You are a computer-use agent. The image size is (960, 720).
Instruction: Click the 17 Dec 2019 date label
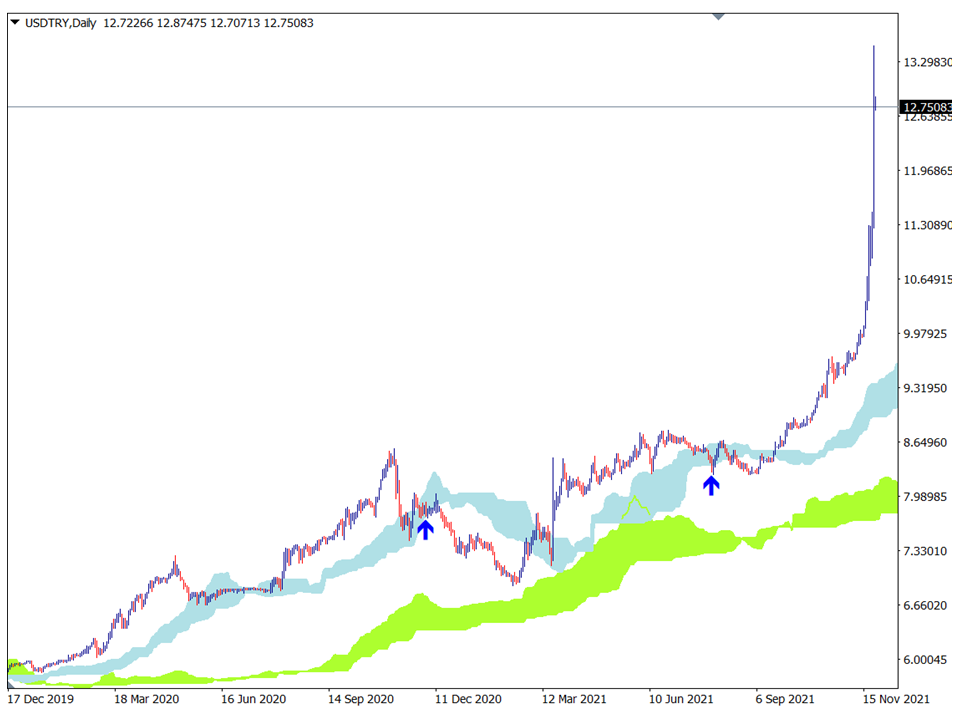[40, 700]
